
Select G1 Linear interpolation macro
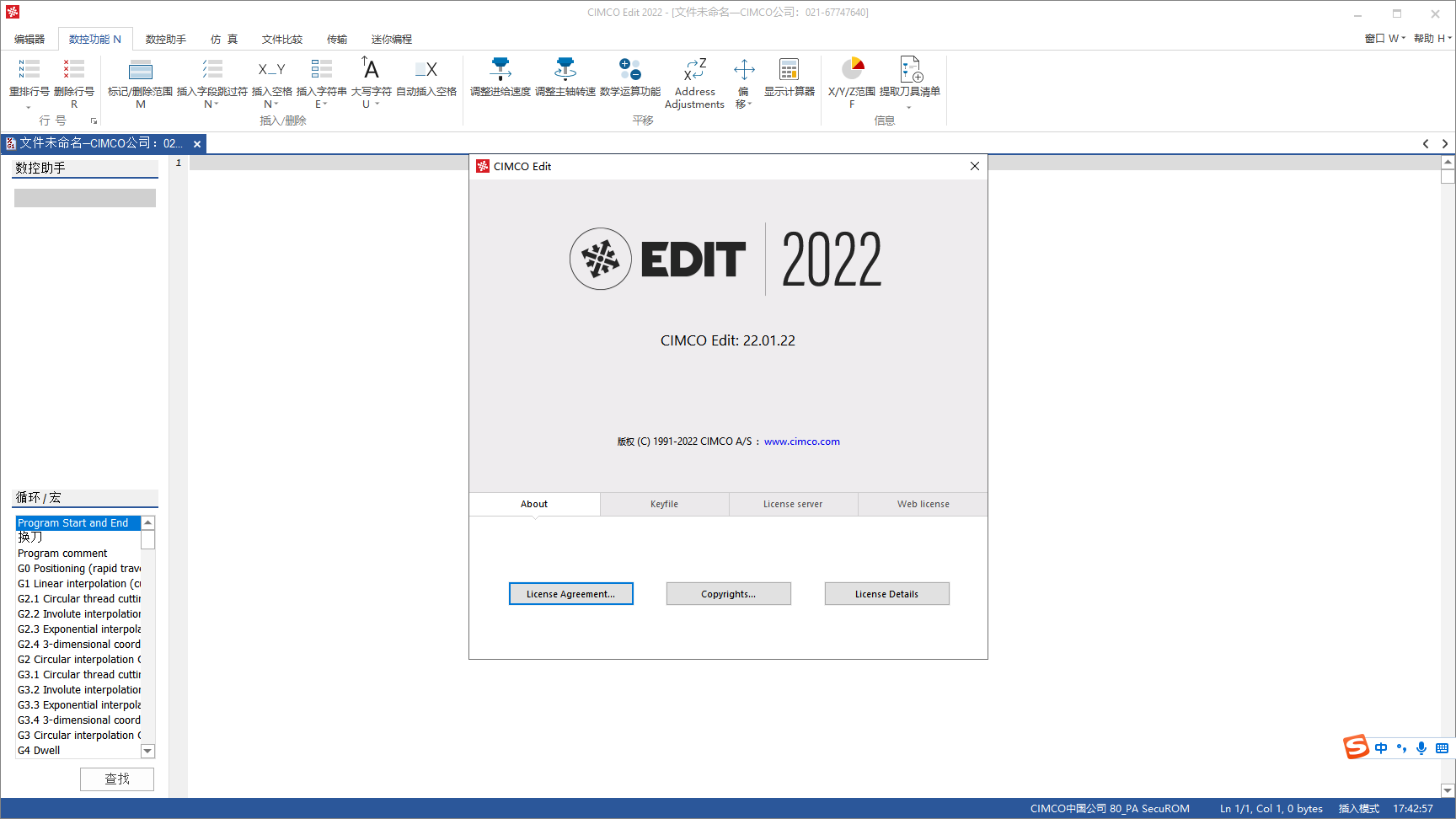click(x=78, y=584)
